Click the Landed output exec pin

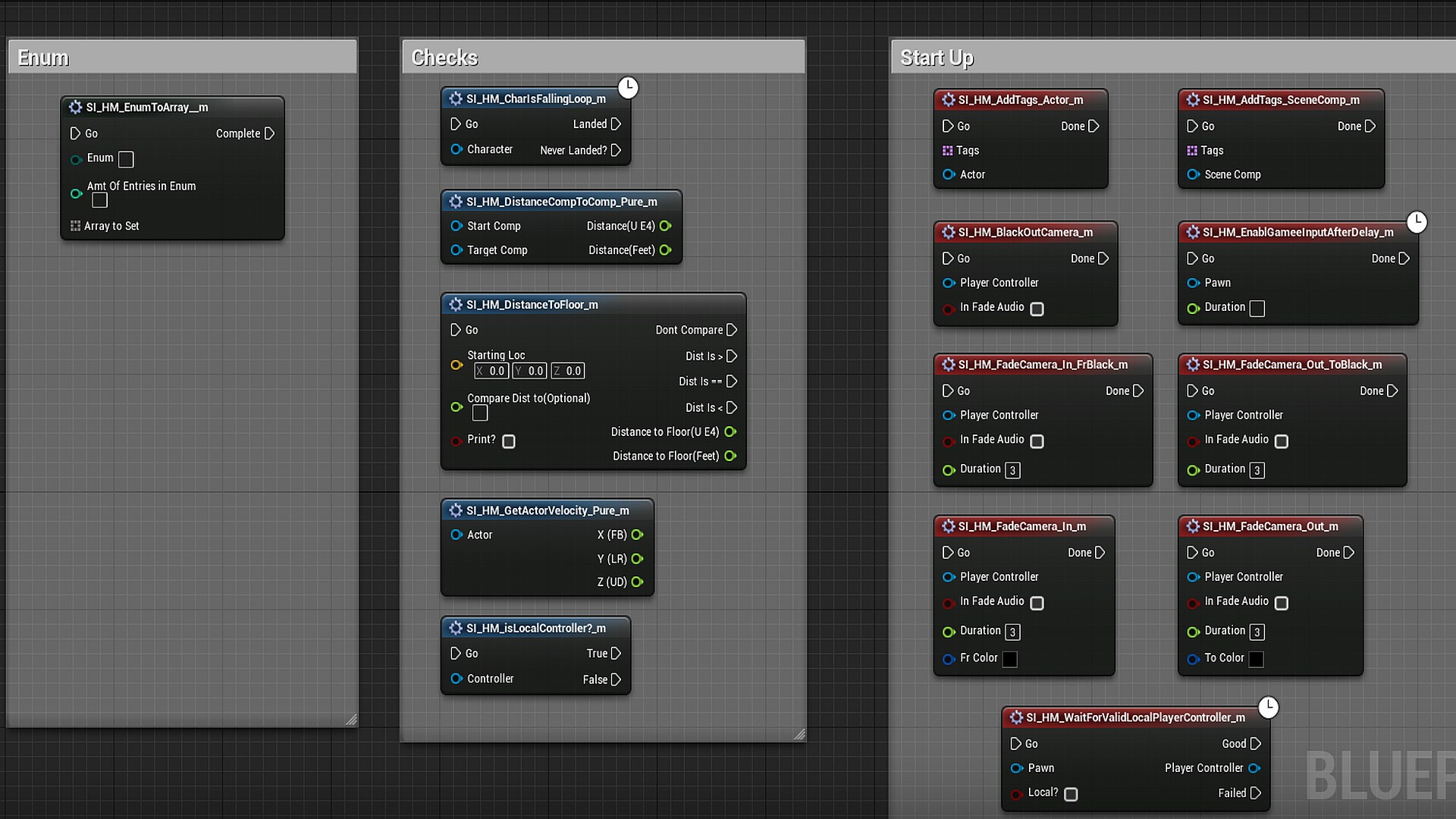616,124
